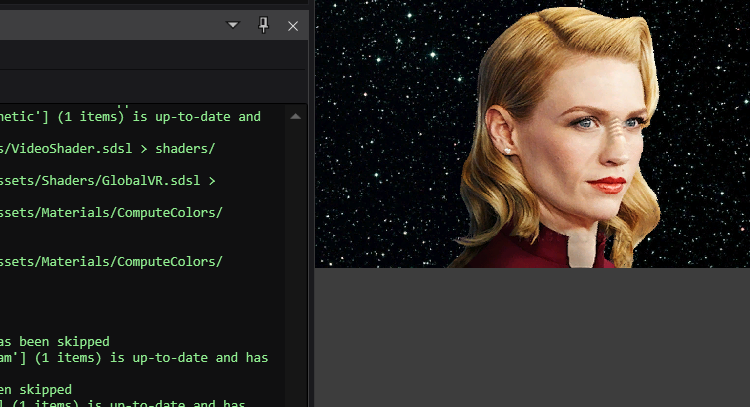Select the VideoShader.sdsl log line
Image resolution: width=750 pixels, height=407 pixels.
tap(107, 149)
